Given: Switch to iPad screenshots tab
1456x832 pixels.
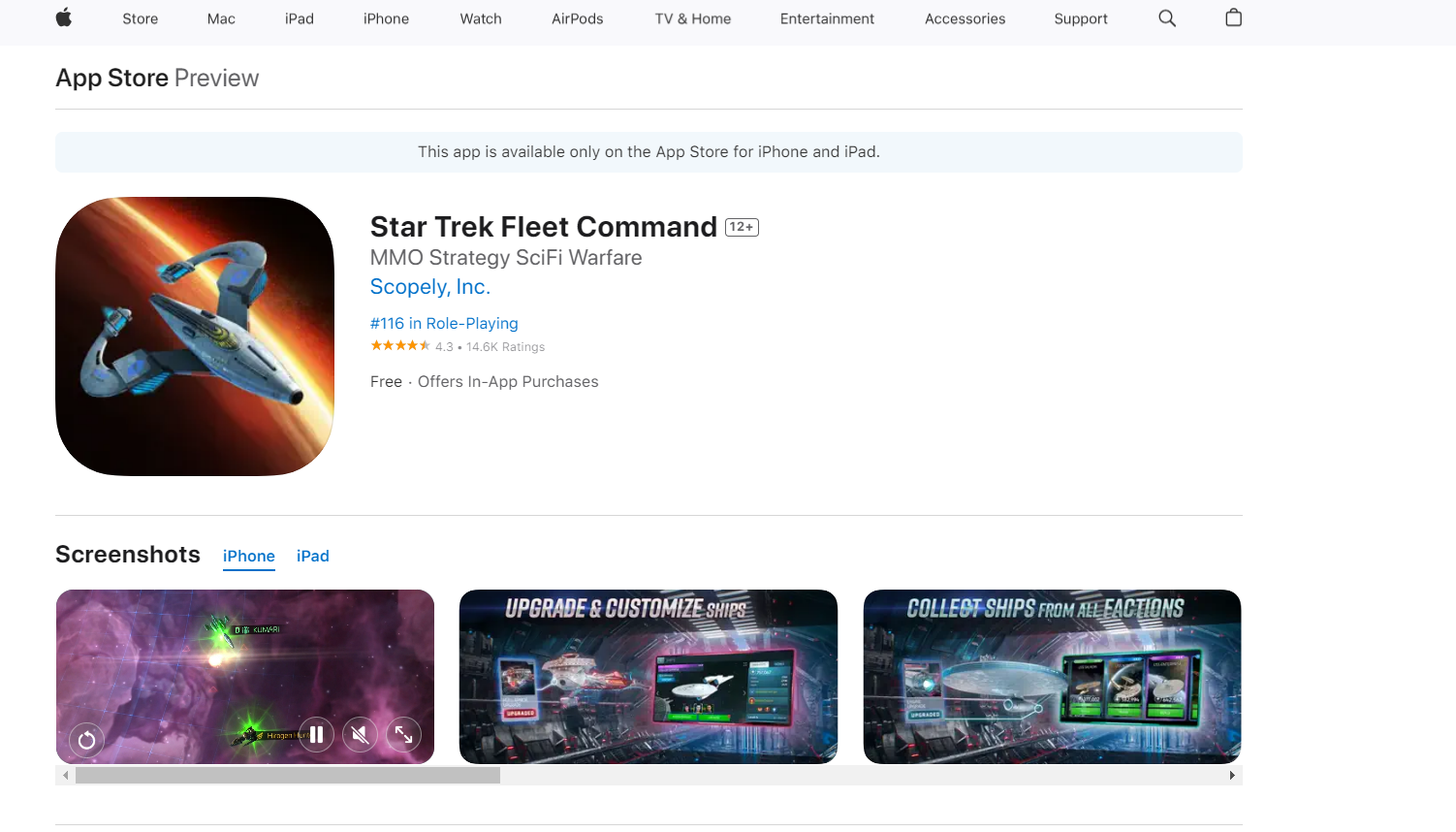Looking at the screenshot, I should 313,556.
